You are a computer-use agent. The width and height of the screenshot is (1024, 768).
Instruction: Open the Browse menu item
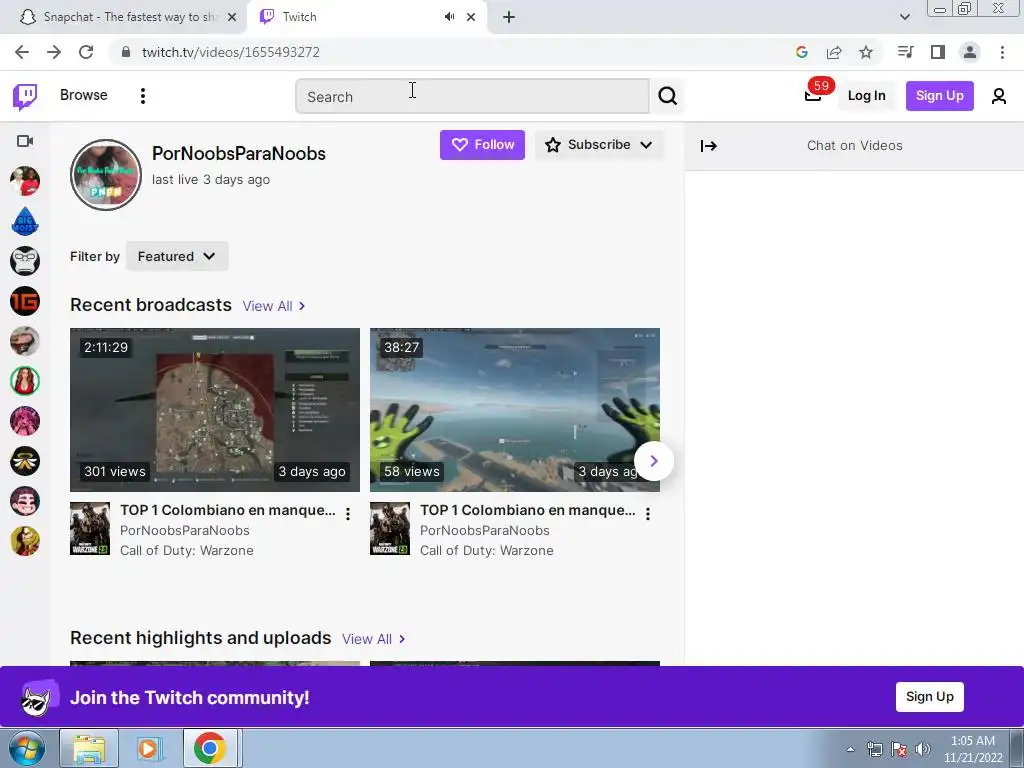point(84,95)
